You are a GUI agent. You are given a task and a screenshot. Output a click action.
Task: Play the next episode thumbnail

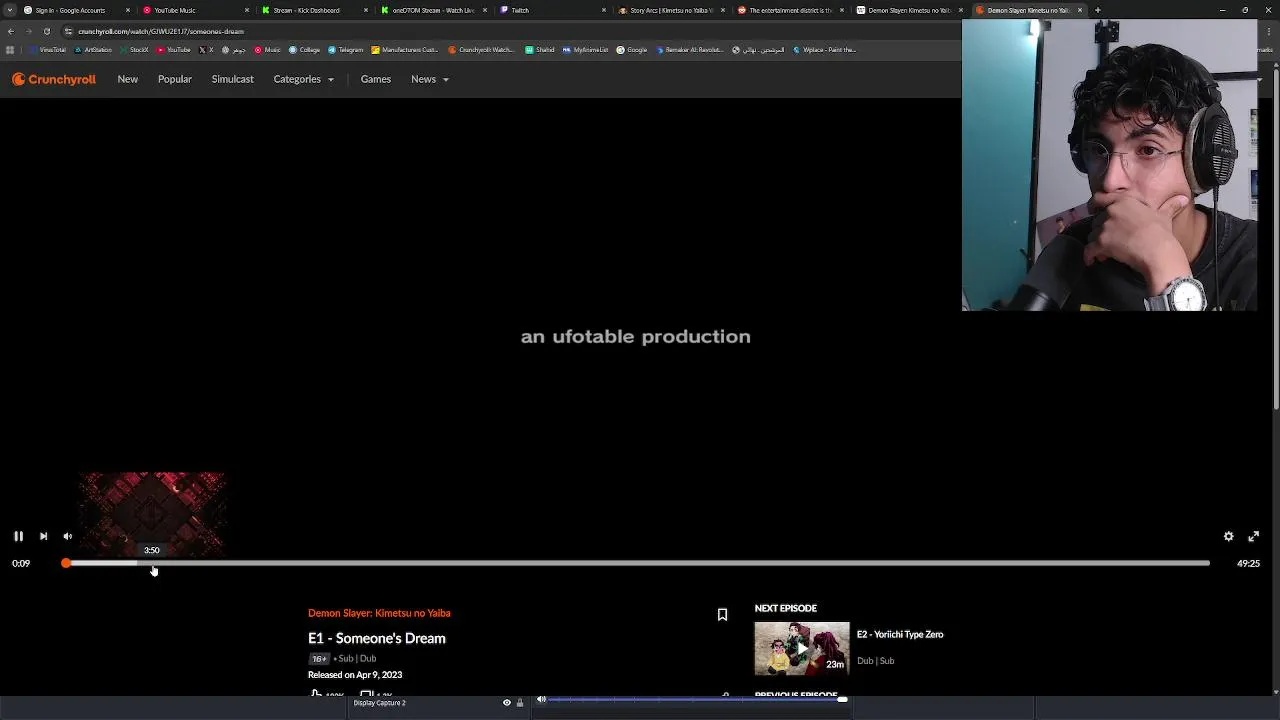[x=802, y=648]
